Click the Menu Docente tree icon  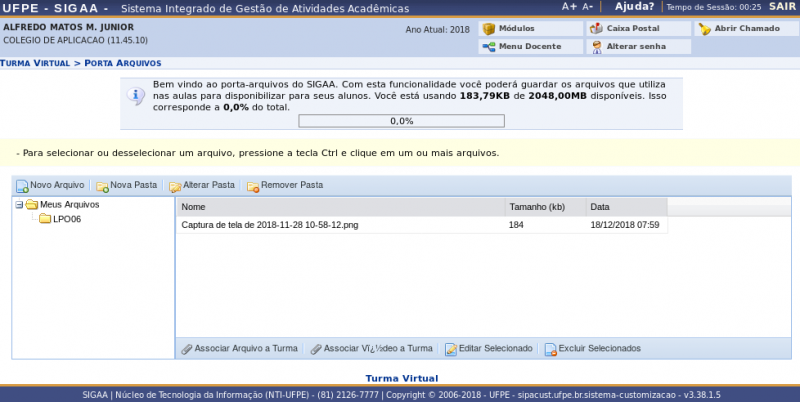489,47
